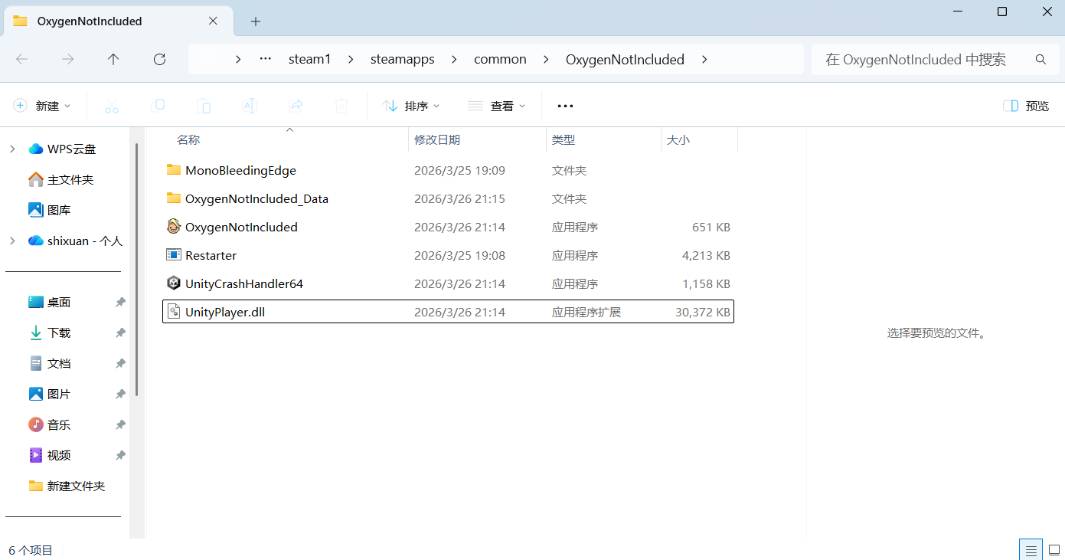Select the Restarter application icon
Image resolution: width=1065 pixels, height=560 pixels.
point(174,256)
